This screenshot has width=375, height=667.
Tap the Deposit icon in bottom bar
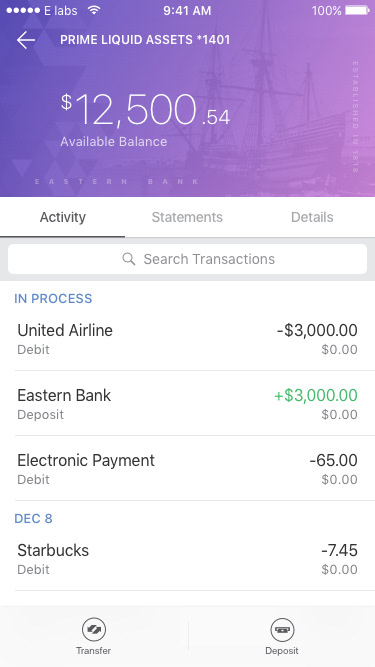point(282,630)
